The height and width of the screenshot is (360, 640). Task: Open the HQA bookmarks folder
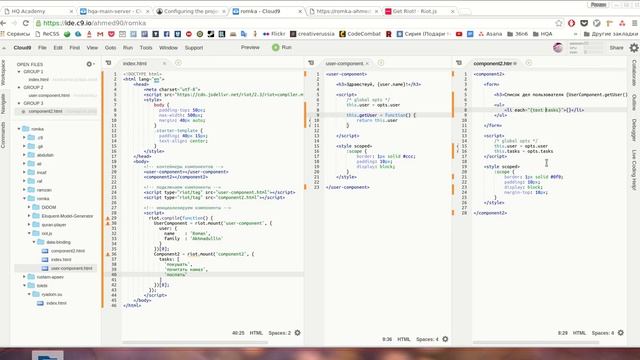[x=542, y=34]
